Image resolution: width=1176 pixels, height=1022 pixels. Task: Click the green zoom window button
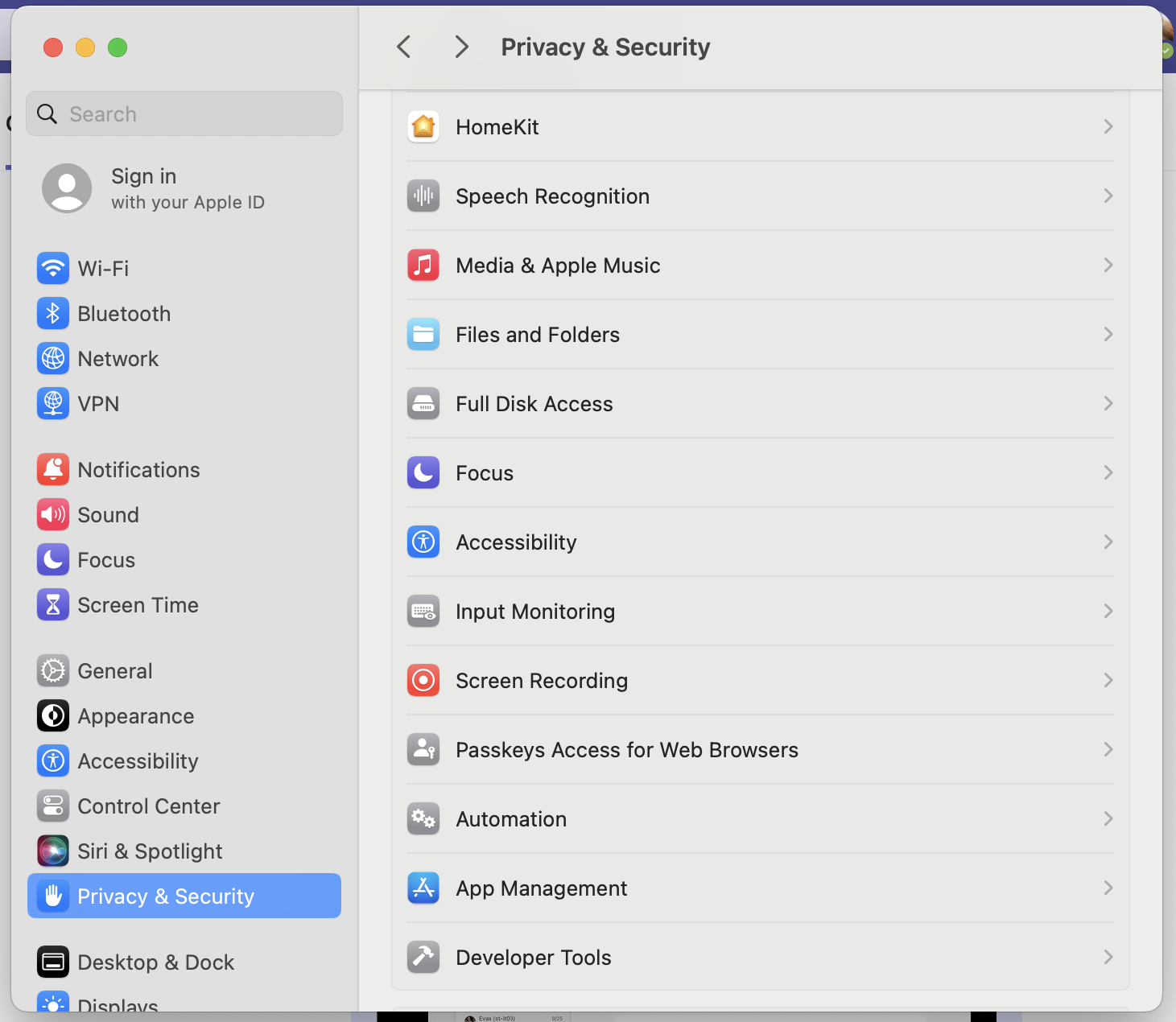(118, 47)
